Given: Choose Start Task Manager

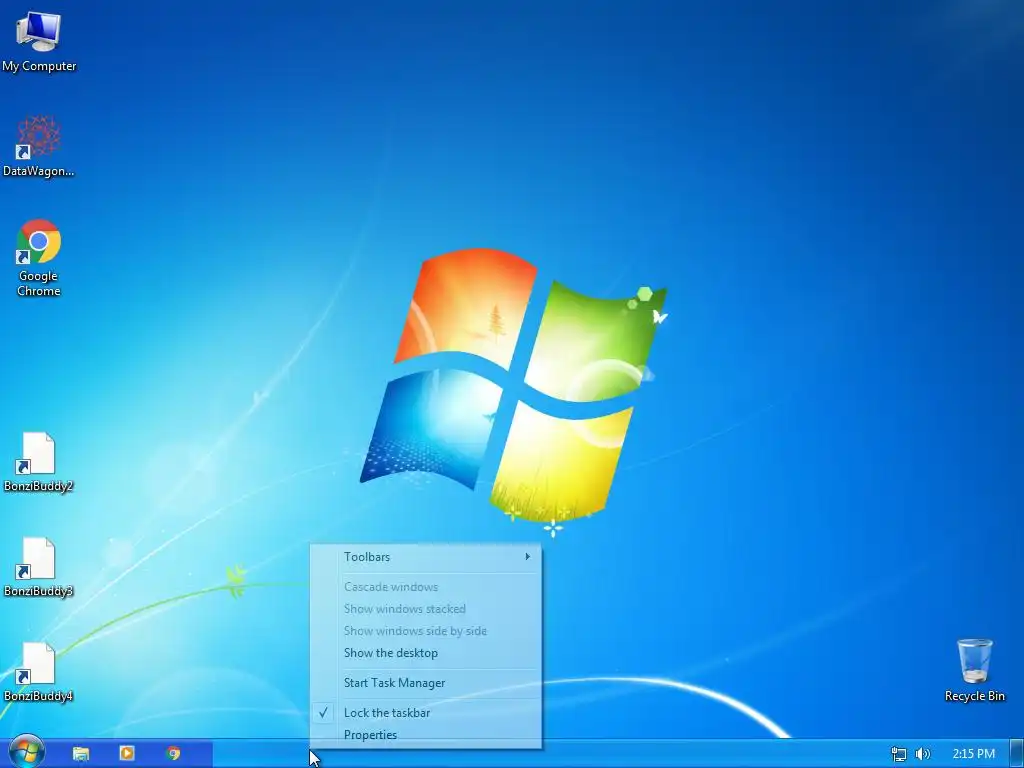Looking at the screenshot, I should pos(426,683).
